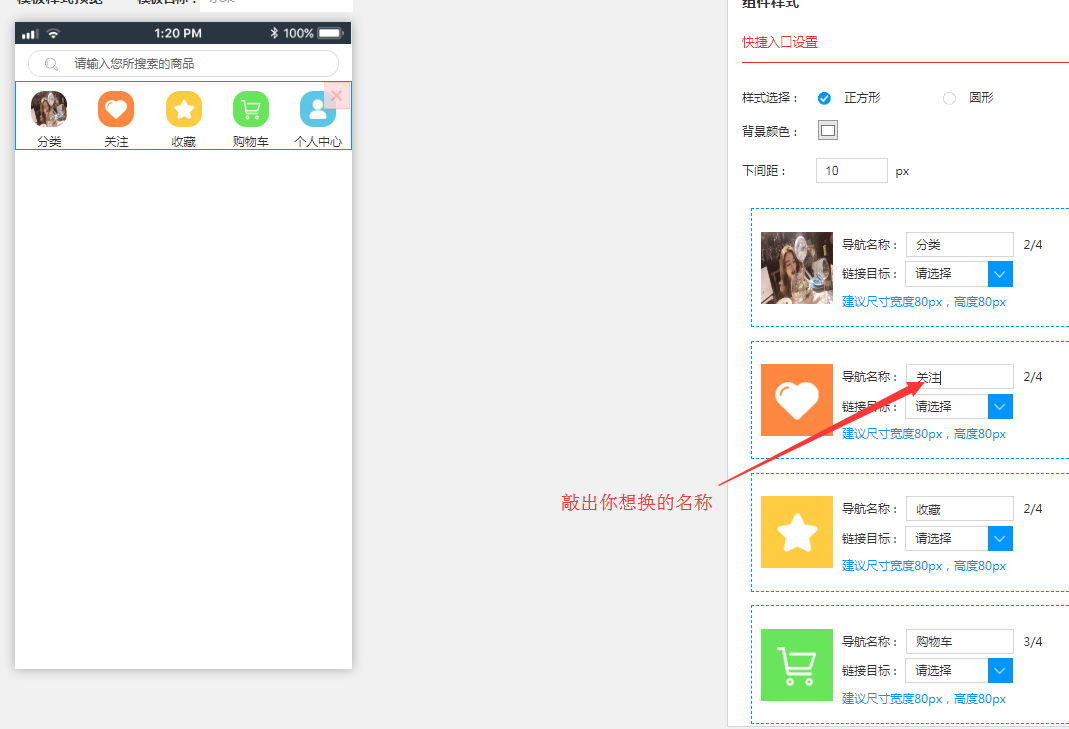Click the large green shopping cart image
The image size is (1069, 729).
pyautogui.click(x=797, y=665)
